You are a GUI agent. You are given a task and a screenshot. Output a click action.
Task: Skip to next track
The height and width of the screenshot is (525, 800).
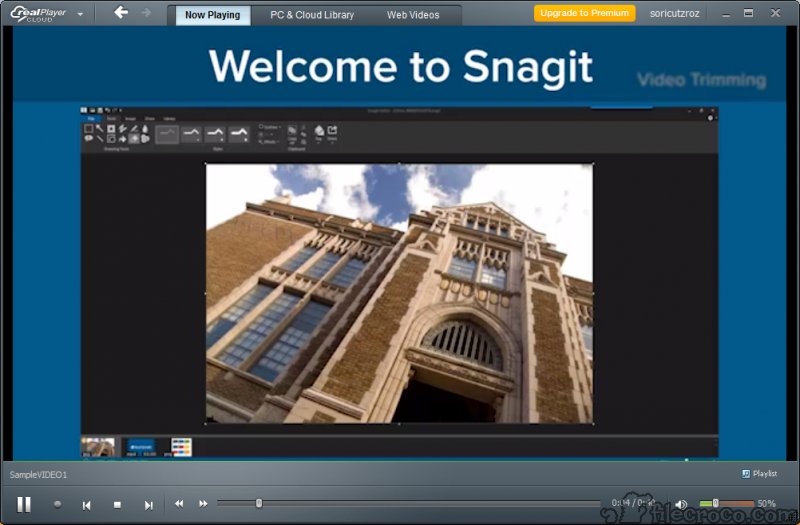pos(148,505)
